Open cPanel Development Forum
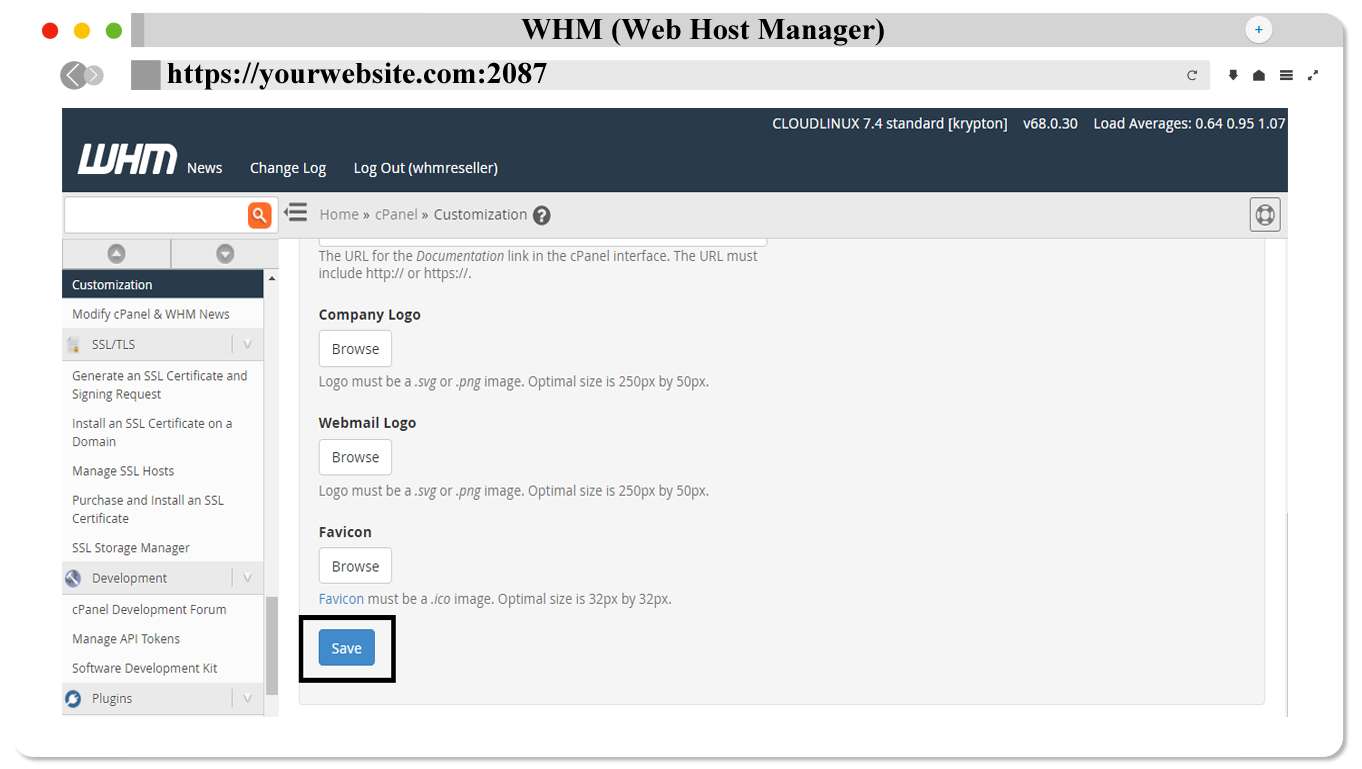This screenshot has width=1362, height=769. pyautogui.click(x=149, y=609)
